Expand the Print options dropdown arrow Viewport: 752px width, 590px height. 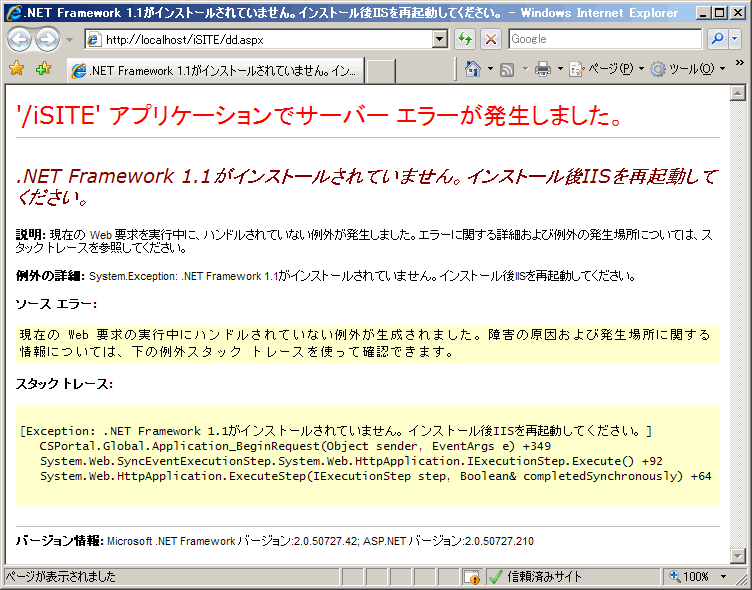coord(560,70)
